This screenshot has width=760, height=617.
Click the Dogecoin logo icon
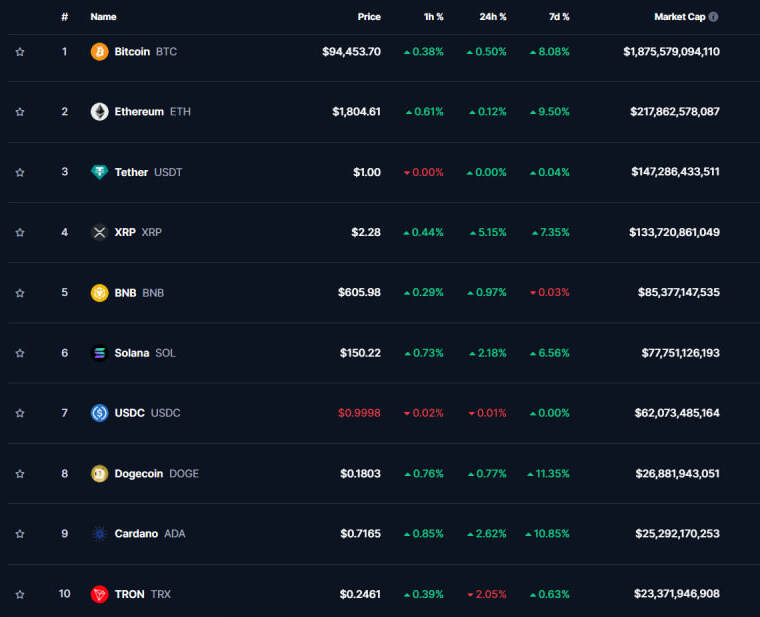(x=99, y=474)
